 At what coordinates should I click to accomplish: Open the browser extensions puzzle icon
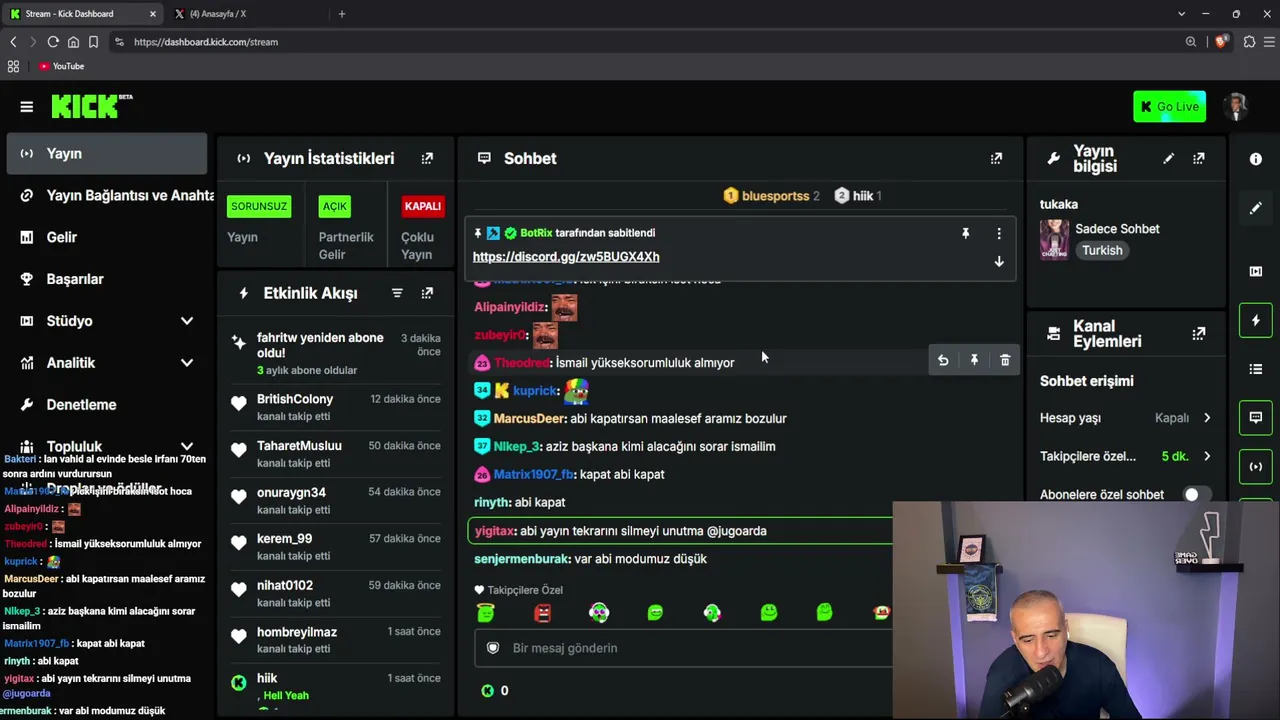pos(1249,42)
